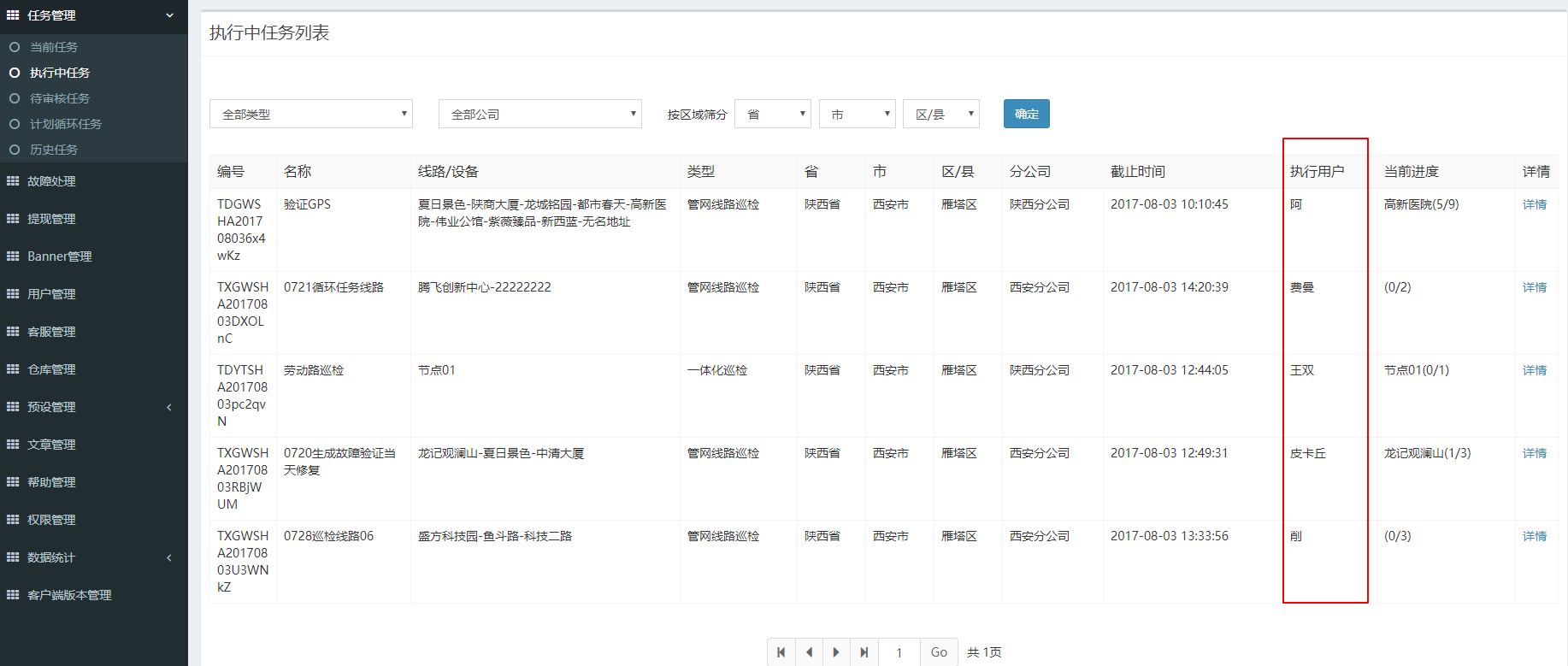Click the grid icon beside 数据统计
The image size is (1568, 666).
point(13,557)
